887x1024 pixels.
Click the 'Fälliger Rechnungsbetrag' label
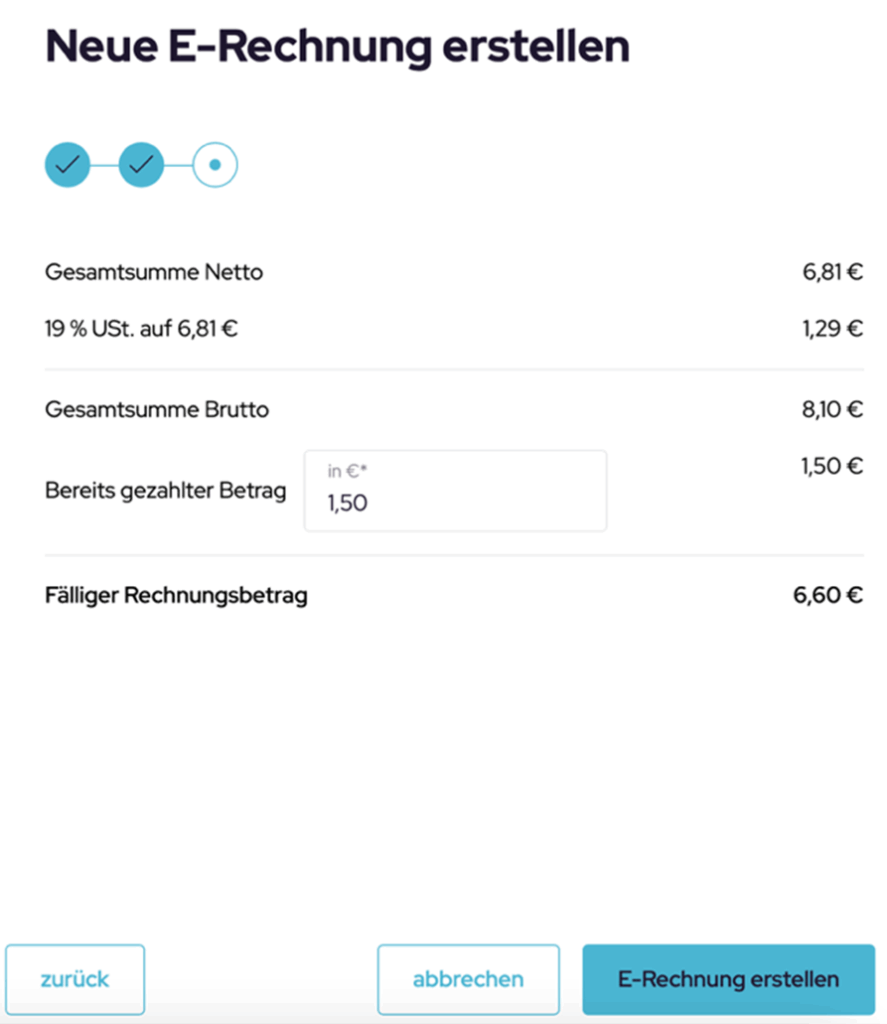click(176, 596)
